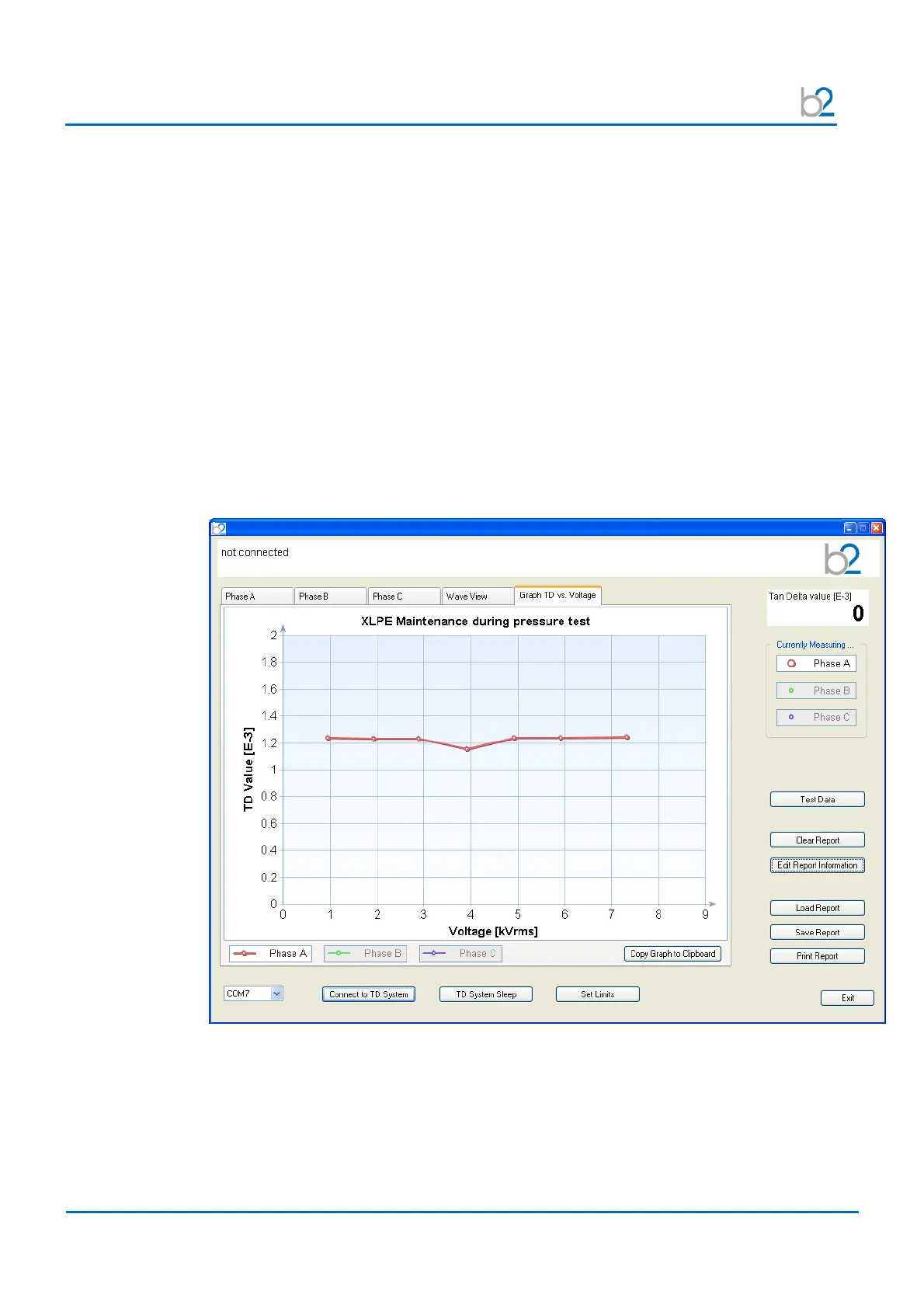Select Phase A under Currently Measuring
Screen dimensions: 924x1308
pyautogui.click(x=816, y=663)
